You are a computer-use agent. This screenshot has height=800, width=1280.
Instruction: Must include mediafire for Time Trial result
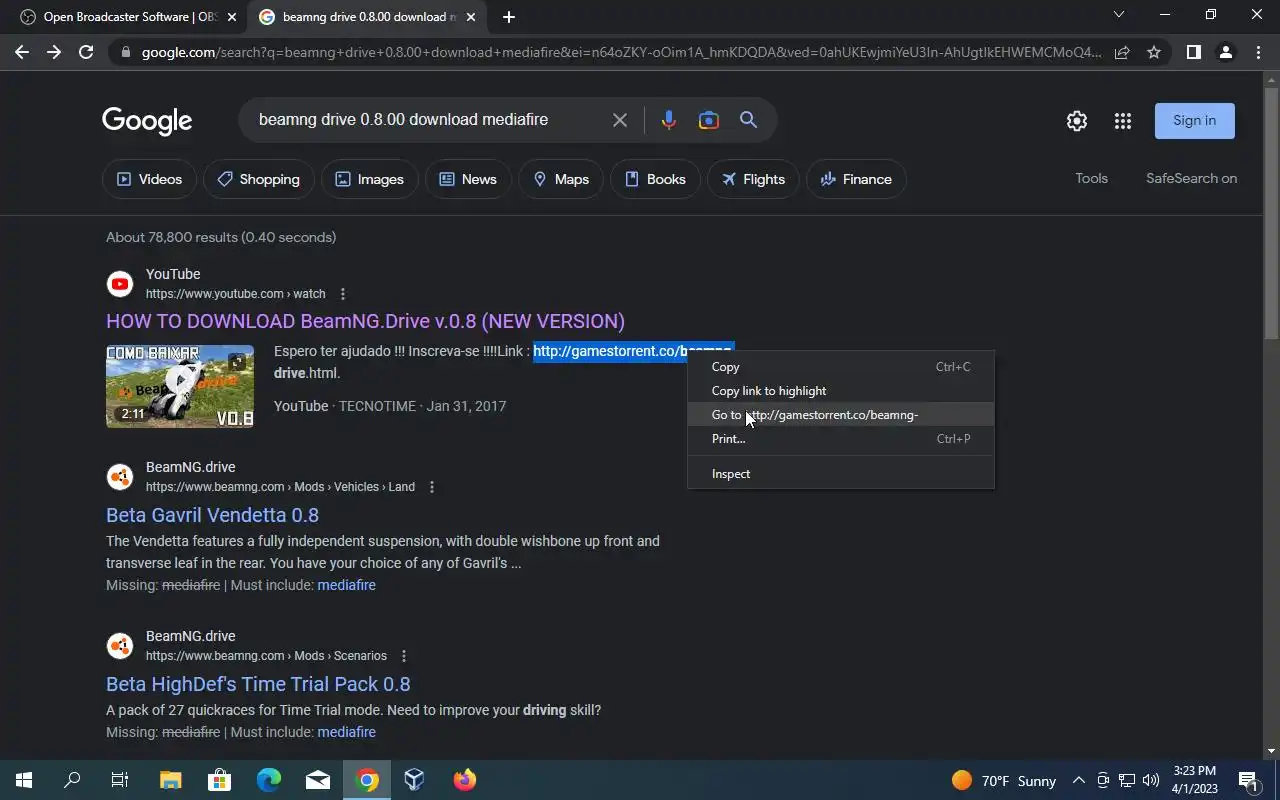346,732
